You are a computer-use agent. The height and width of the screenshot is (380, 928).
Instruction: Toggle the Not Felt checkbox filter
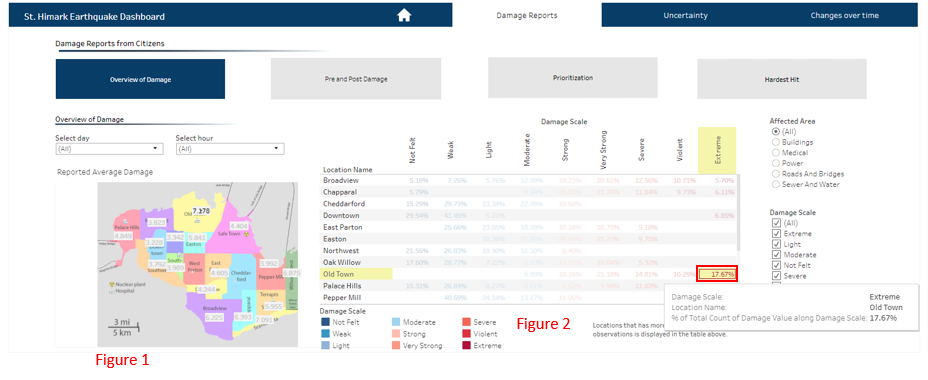pos(776,266)
